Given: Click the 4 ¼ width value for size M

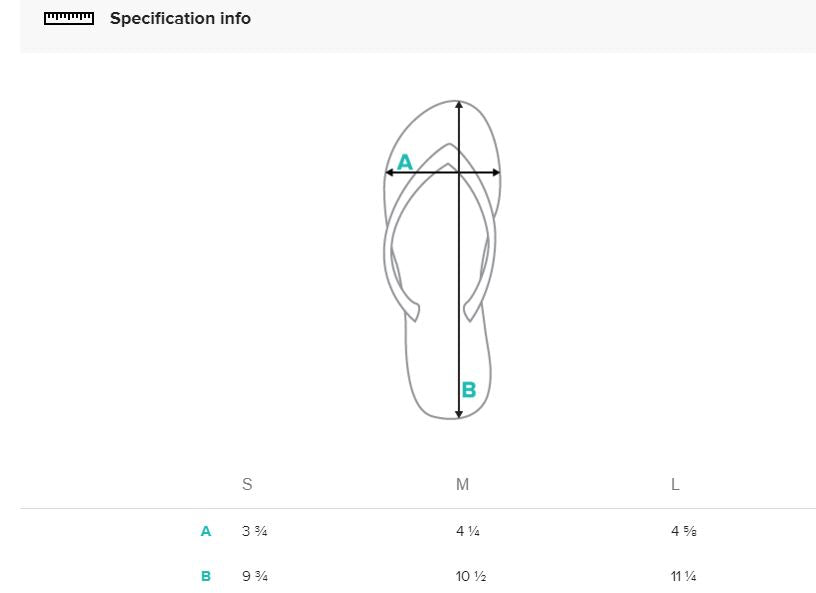Looking at the screenshot, I should point(468,531).
